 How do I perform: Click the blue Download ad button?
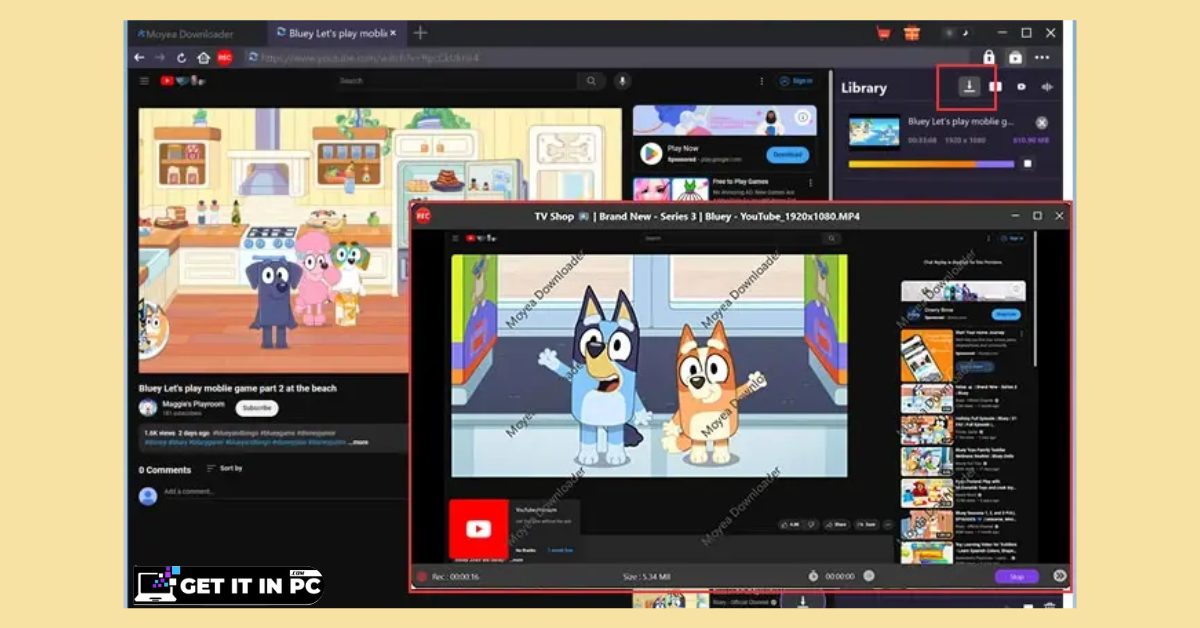[787, 155]
